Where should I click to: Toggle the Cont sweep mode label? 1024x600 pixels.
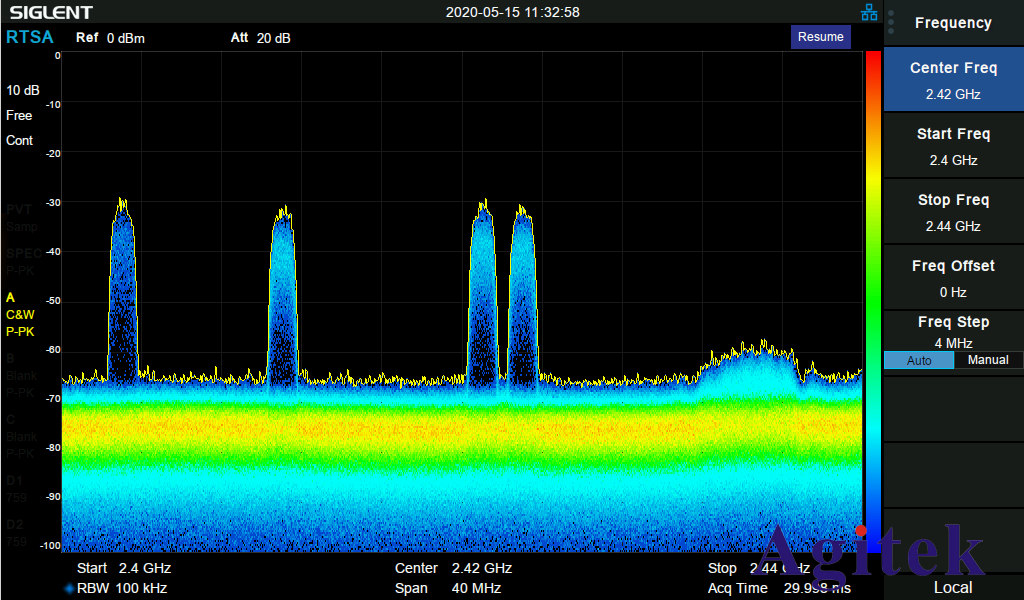tap(20, 140)
